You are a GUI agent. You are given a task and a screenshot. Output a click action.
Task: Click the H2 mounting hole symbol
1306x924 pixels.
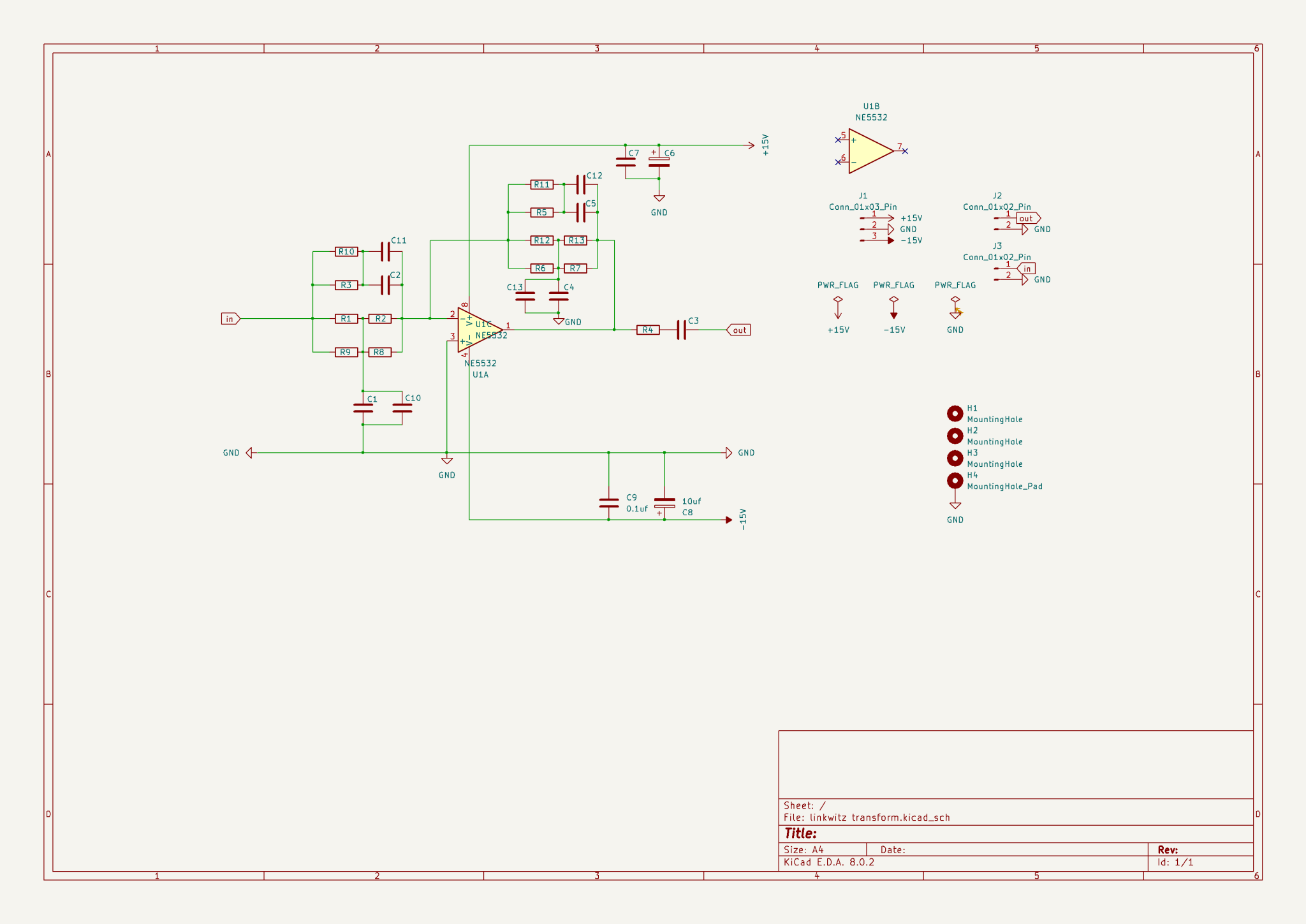(955, 436)
